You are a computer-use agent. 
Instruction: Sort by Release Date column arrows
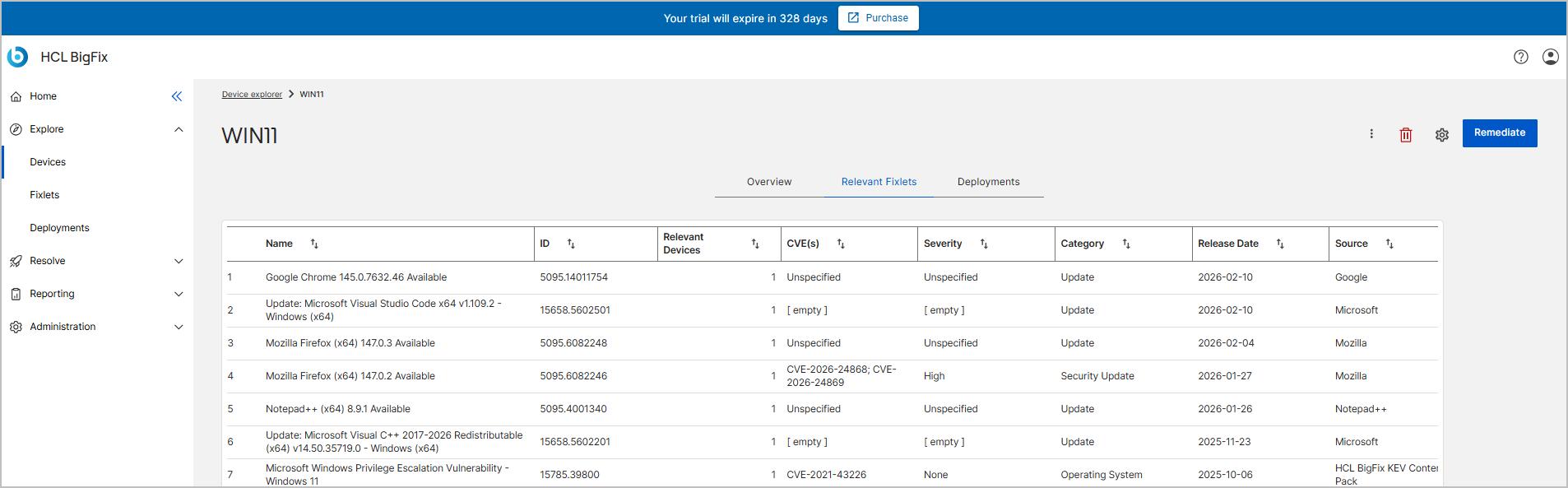(1280, 244)
